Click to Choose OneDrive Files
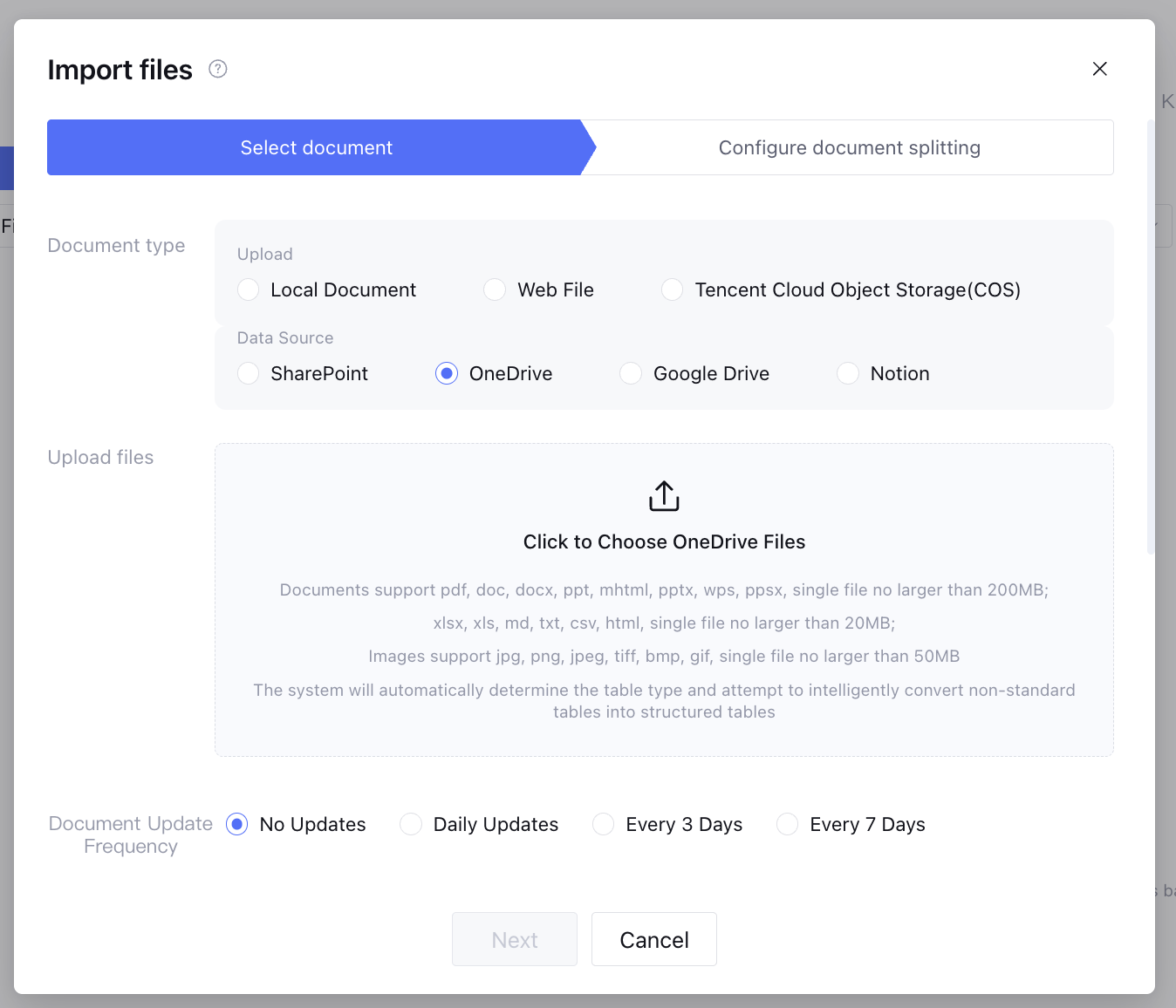This screenshot has width=1176, height=1008. pyautogui.click(x=664, y=541)
